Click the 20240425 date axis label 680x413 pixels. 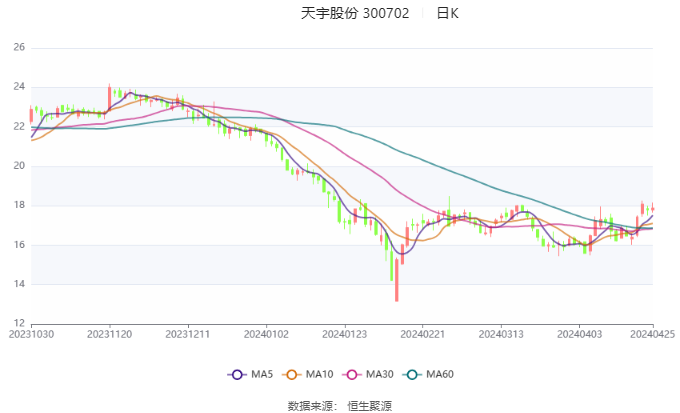tap(651, 334)
